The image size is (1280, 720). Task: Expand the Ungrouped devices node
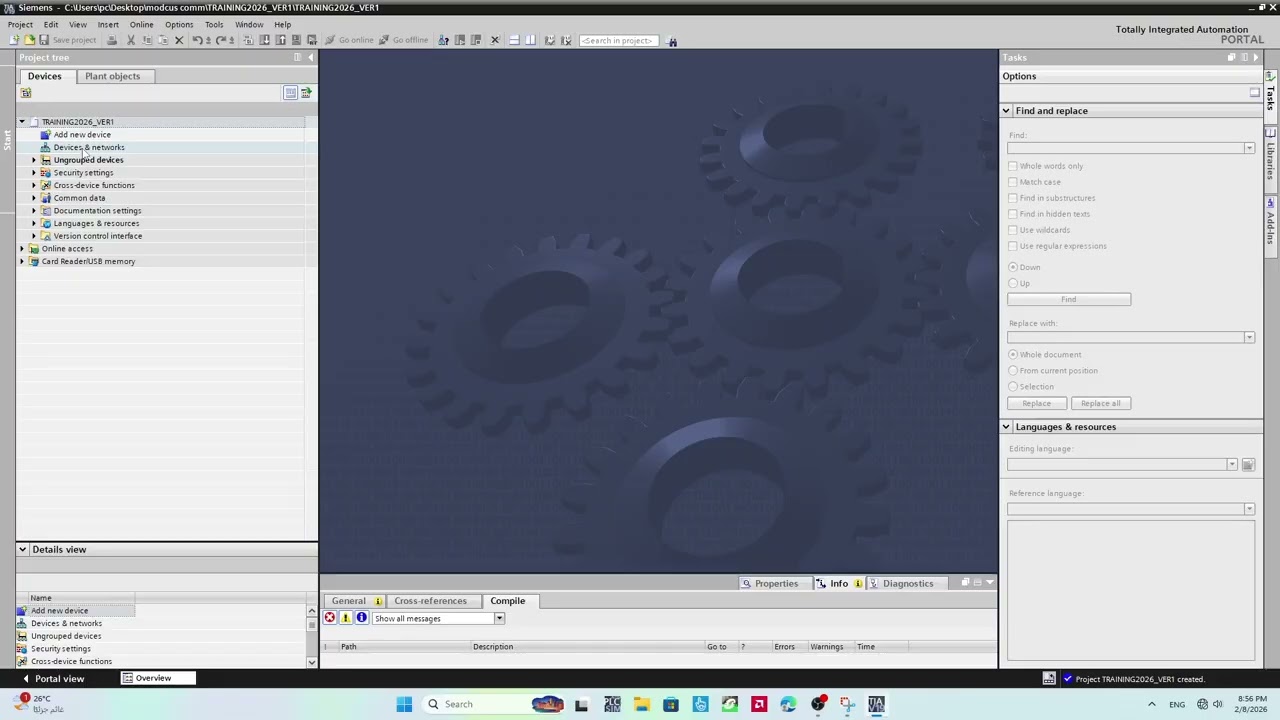[x=34, y=160]
